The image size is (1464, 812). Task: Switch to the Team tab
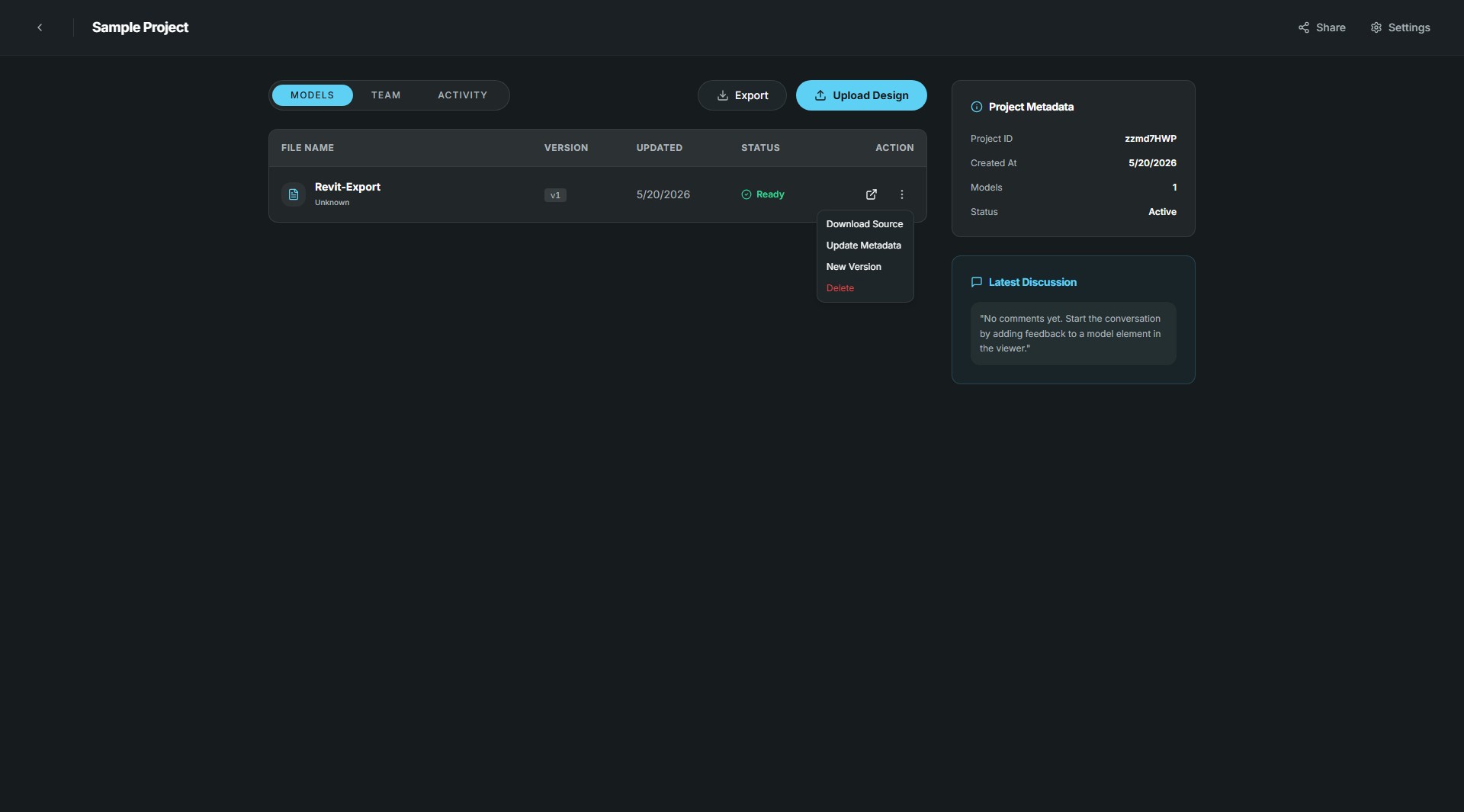[x=386, y=95]
